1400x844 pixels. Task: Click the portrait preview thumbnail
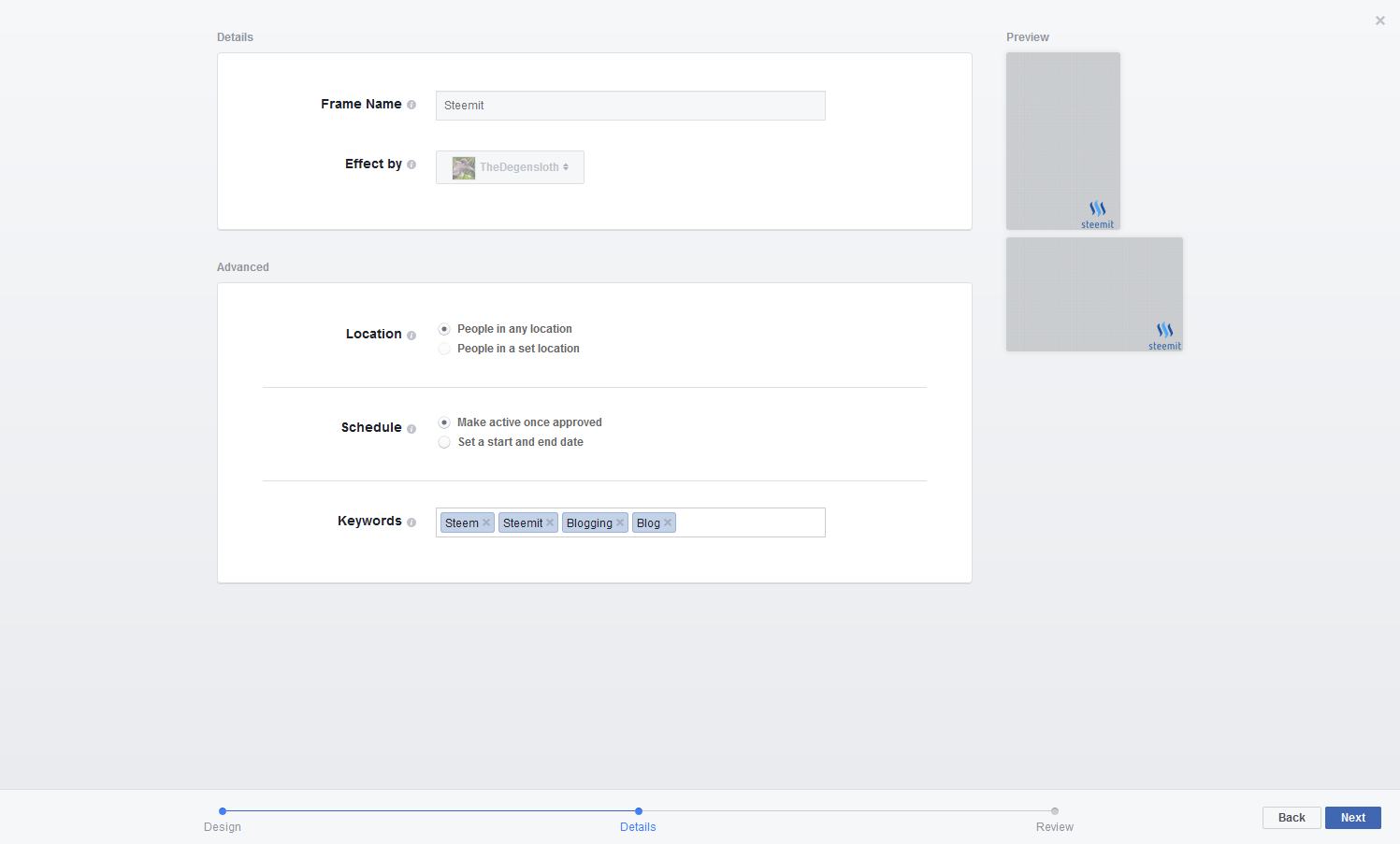1063,141
